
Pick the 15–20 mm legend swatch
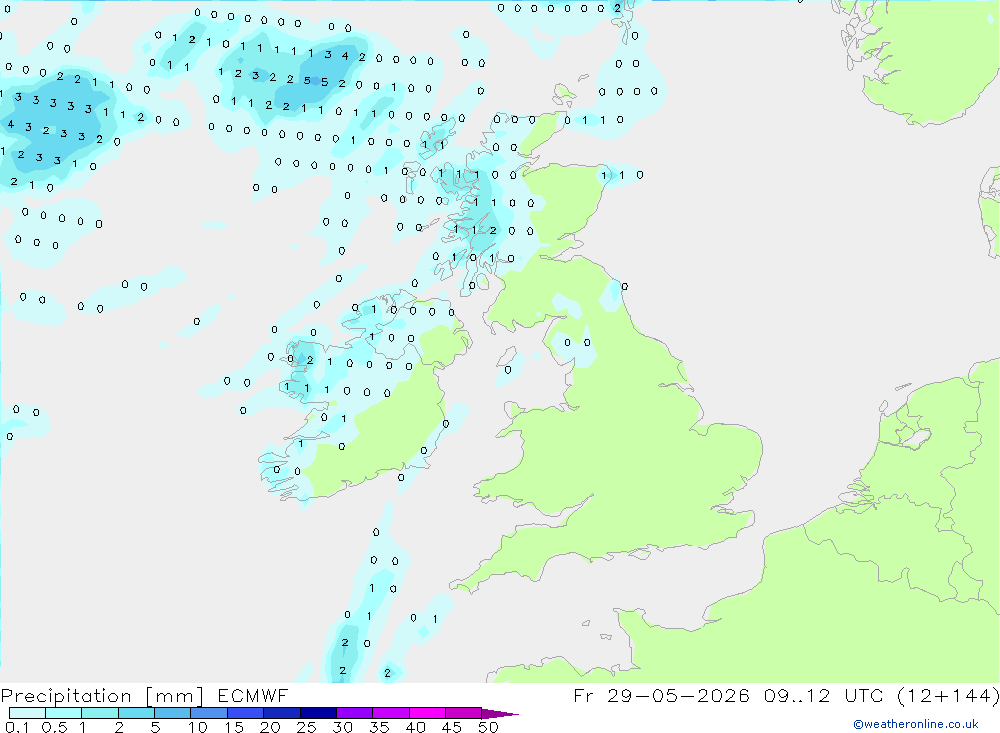(245, 713)
